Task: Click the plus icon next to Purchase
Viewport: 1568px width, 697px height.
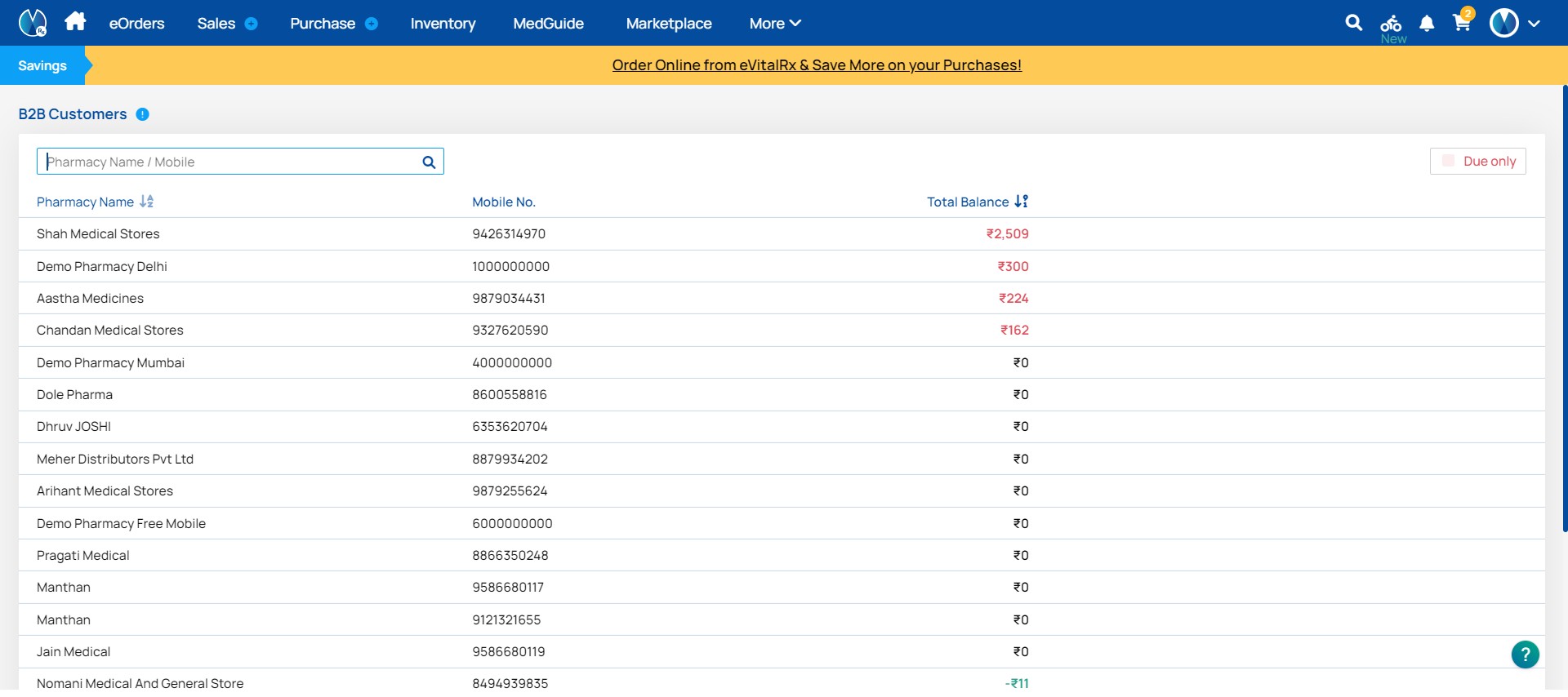Action: click(372, 24)
